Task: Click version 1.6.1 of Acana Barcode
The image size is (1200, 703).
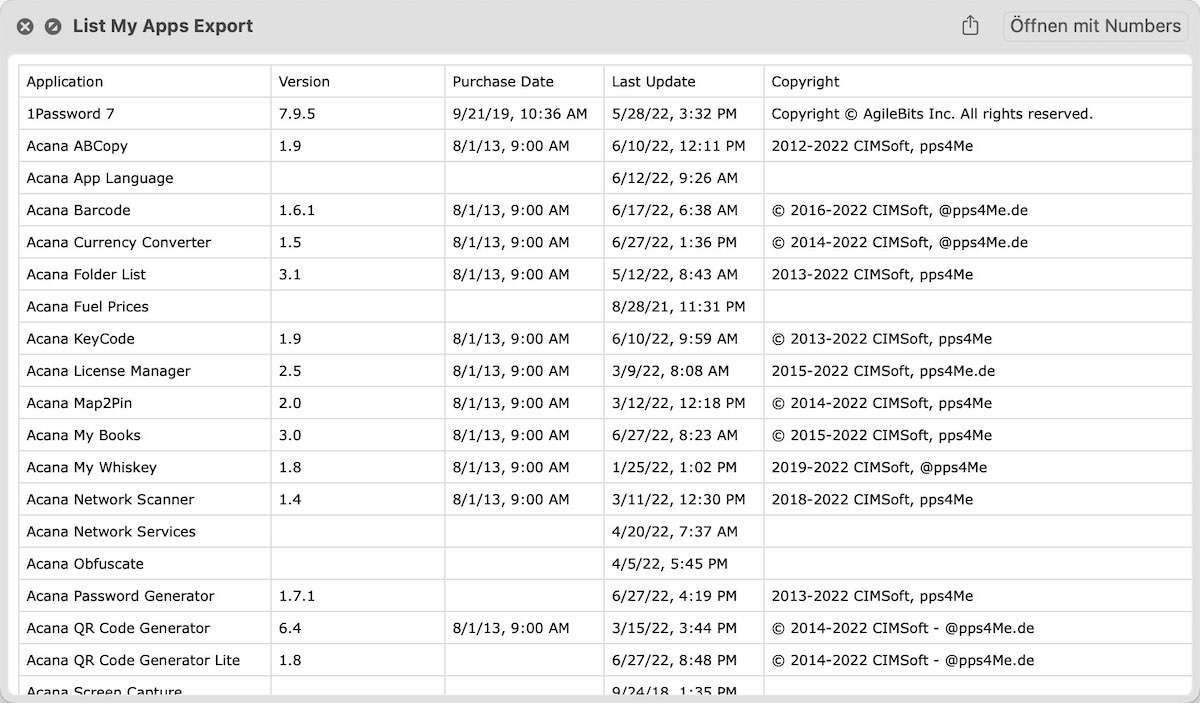Action: tap(358, 210)
